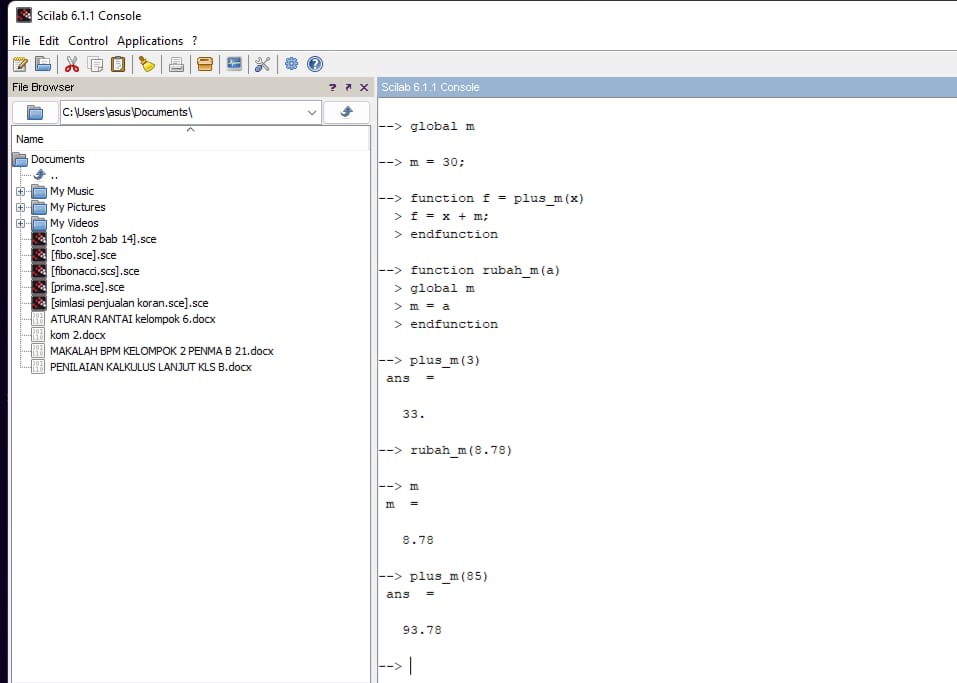
Task: Select the My Videos folder
Action: pyautogui.click(x=74, y=223)
